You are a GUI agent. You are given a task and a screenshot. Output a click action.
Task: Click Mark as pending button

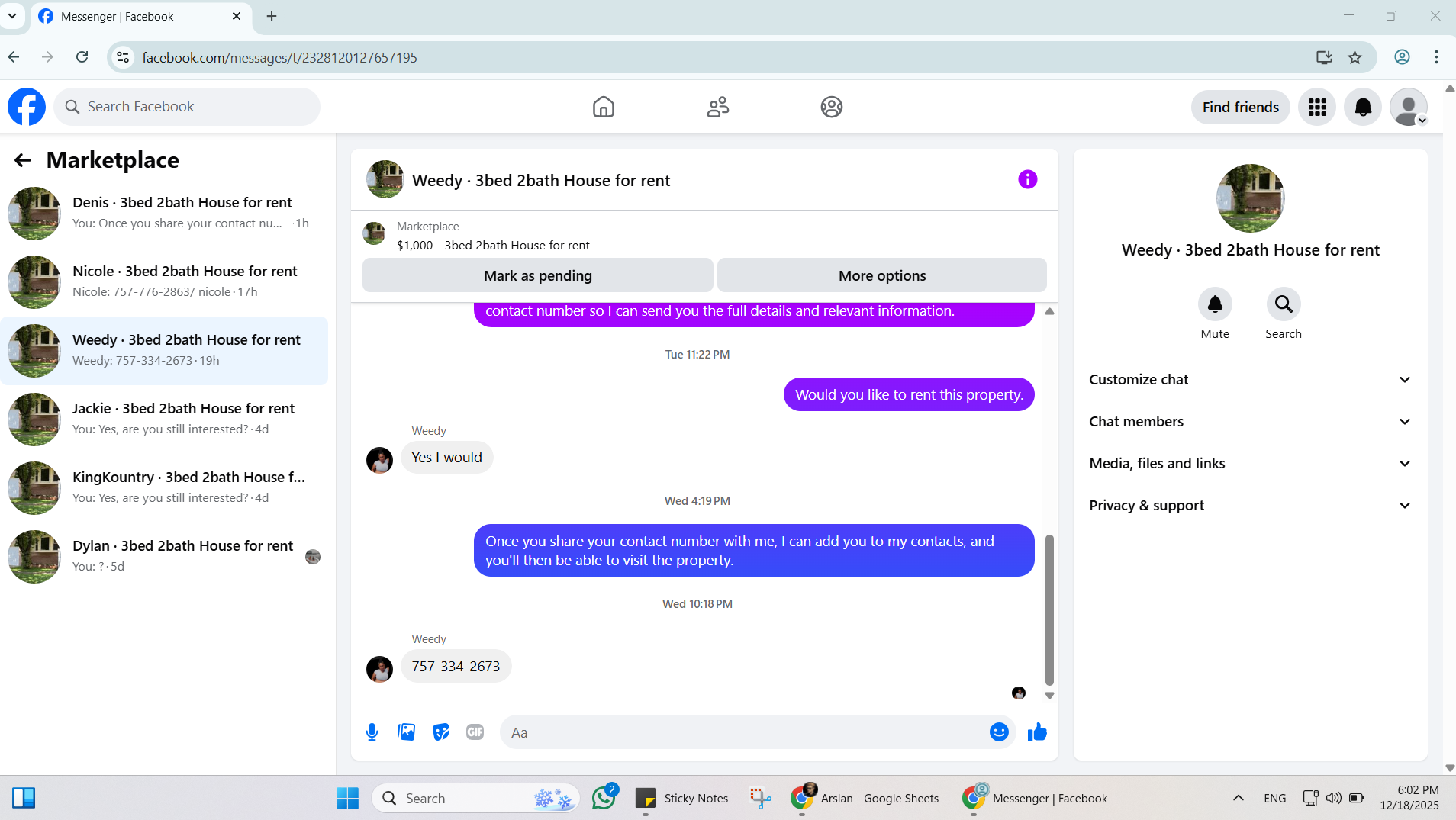(538, 275)
